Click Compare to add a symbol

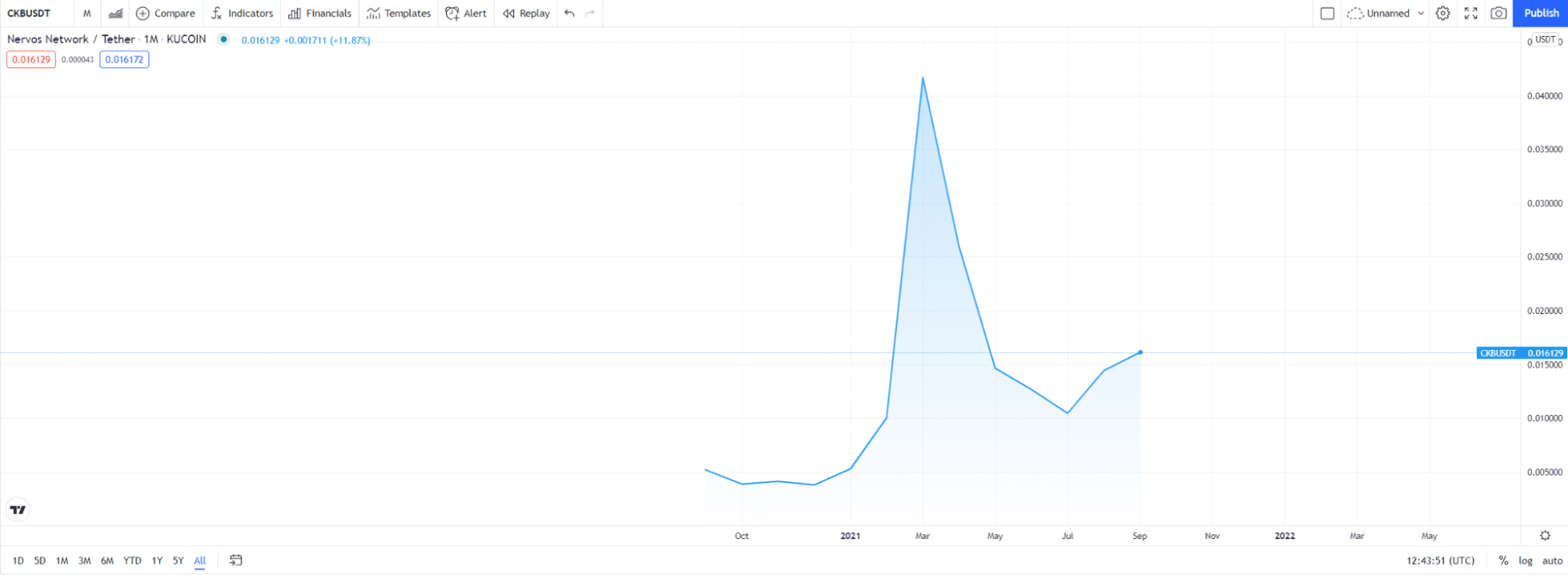click(x=166, y=13)
